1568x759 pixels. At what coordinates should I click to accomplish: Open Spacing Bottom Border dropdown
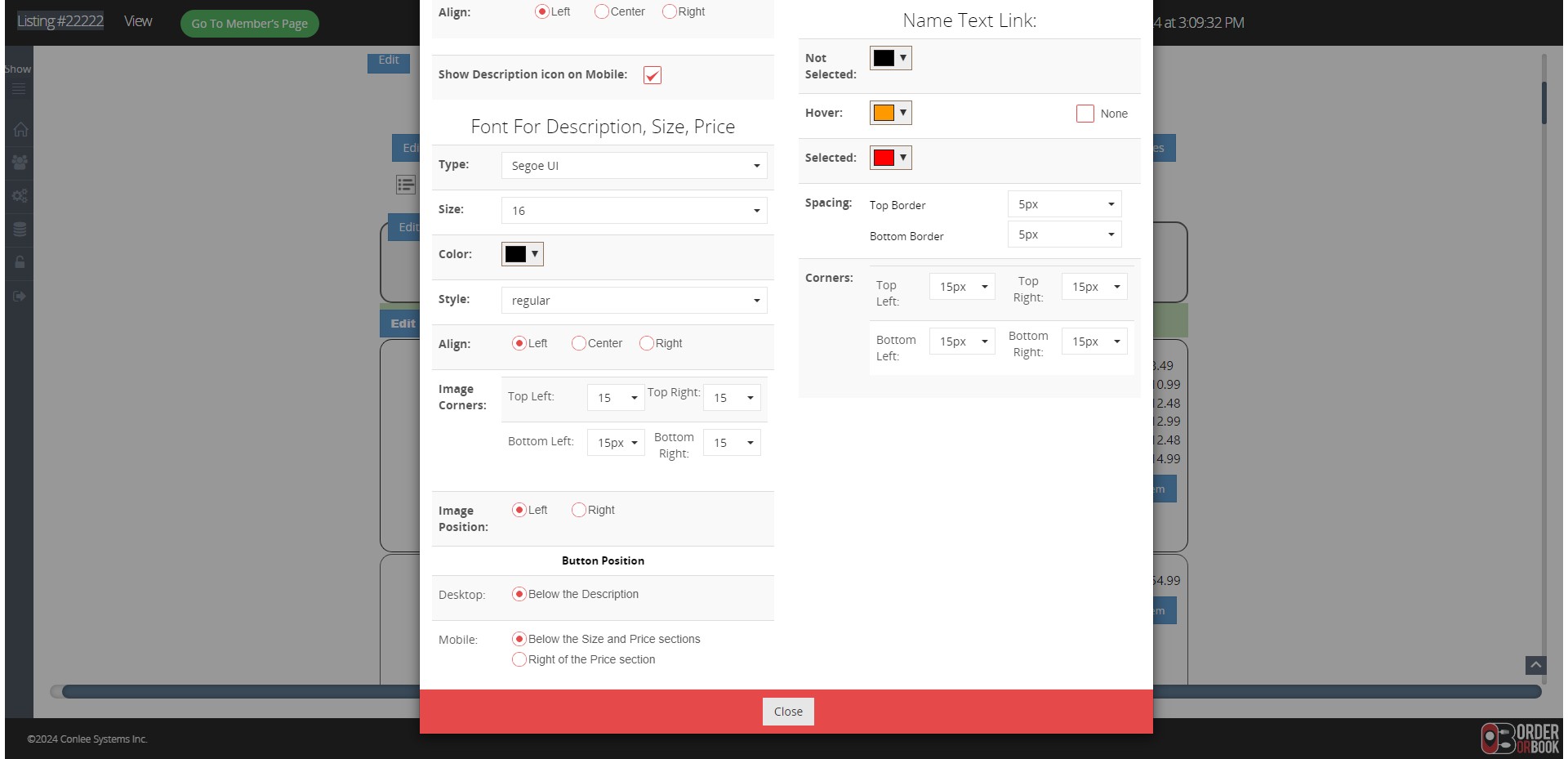(1065, 234)
